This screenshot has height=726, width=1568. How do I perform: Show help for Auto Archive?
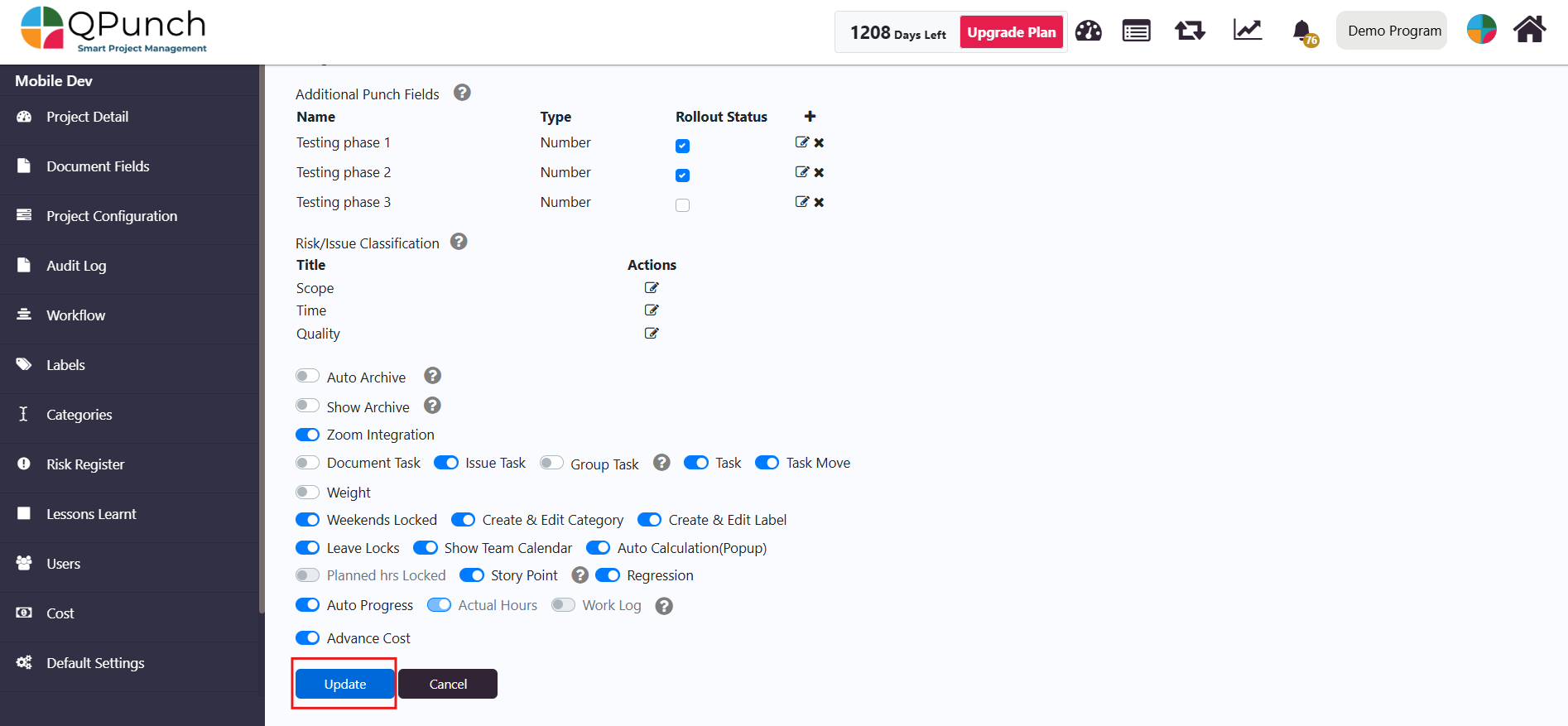[432, 376]
